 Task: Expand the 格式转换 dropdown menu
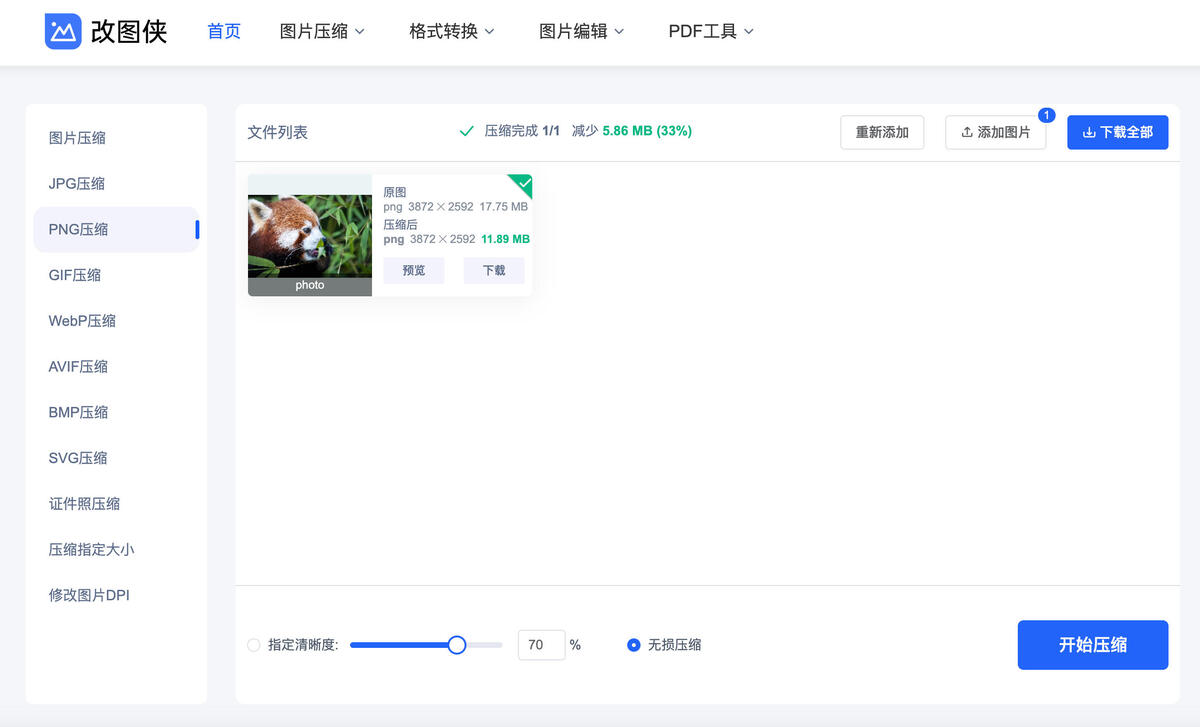point(452,31)
